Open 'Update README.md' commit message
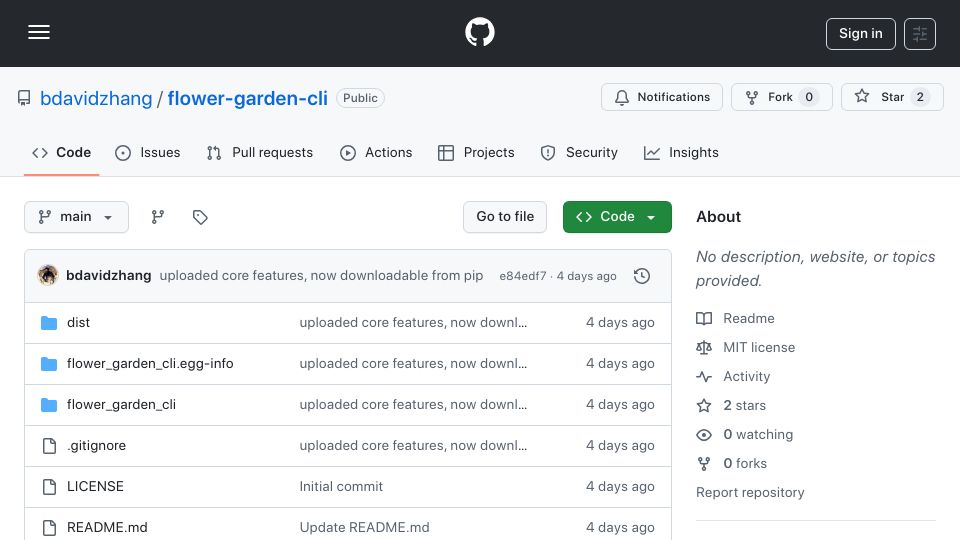Screen dimensions: 960x540 point(364,528)
